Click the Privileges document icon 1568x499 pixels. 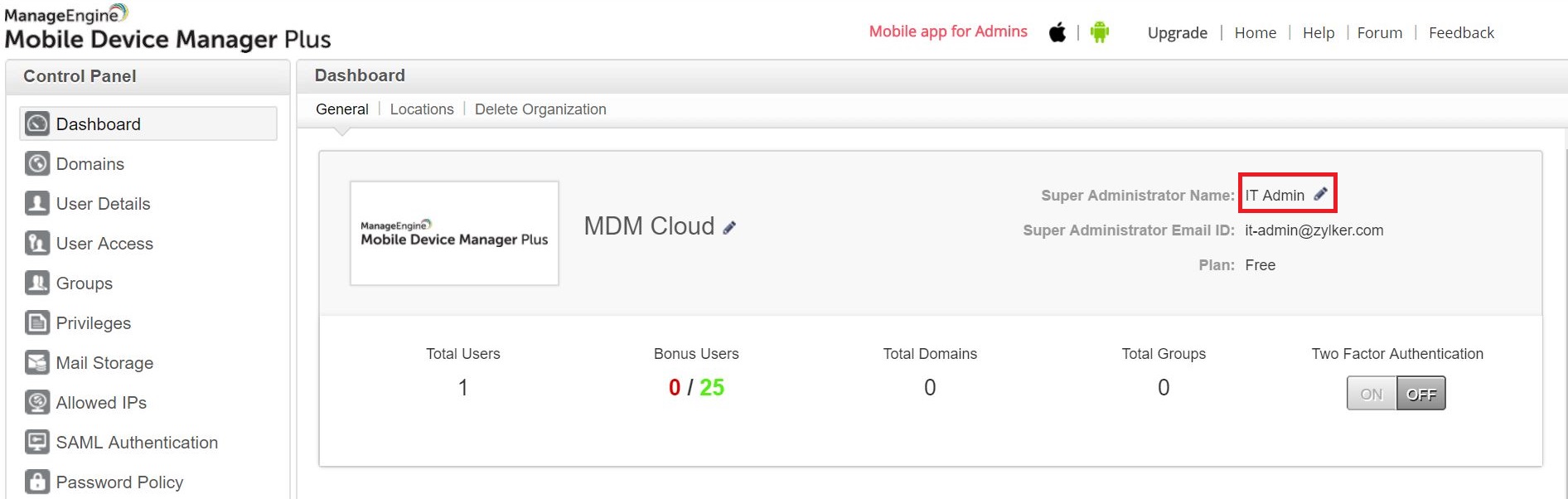pyautogui.click(x=37, y=322)
